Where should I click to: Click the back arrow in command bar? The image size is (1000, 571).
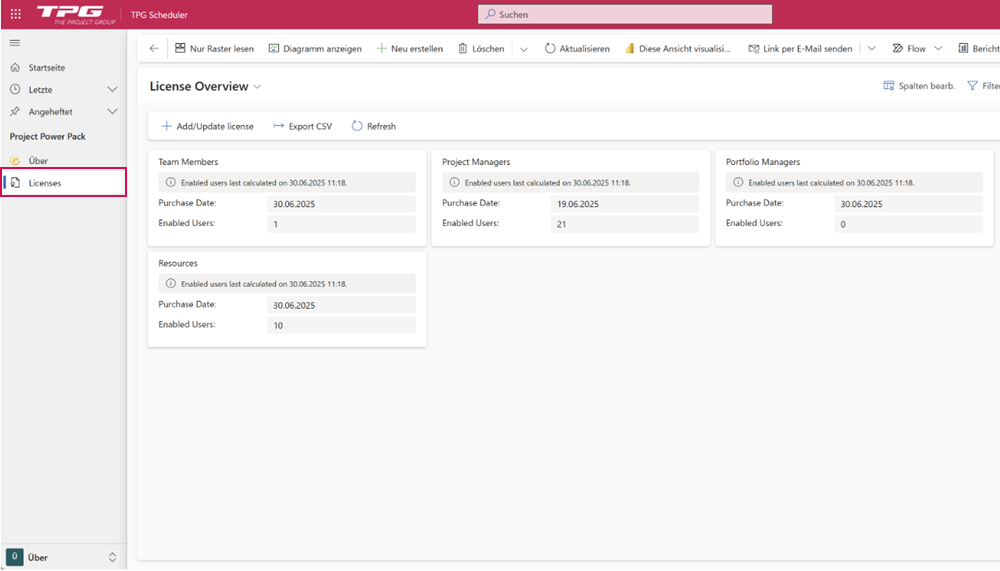pyautogui.click(x=154, y=48)
